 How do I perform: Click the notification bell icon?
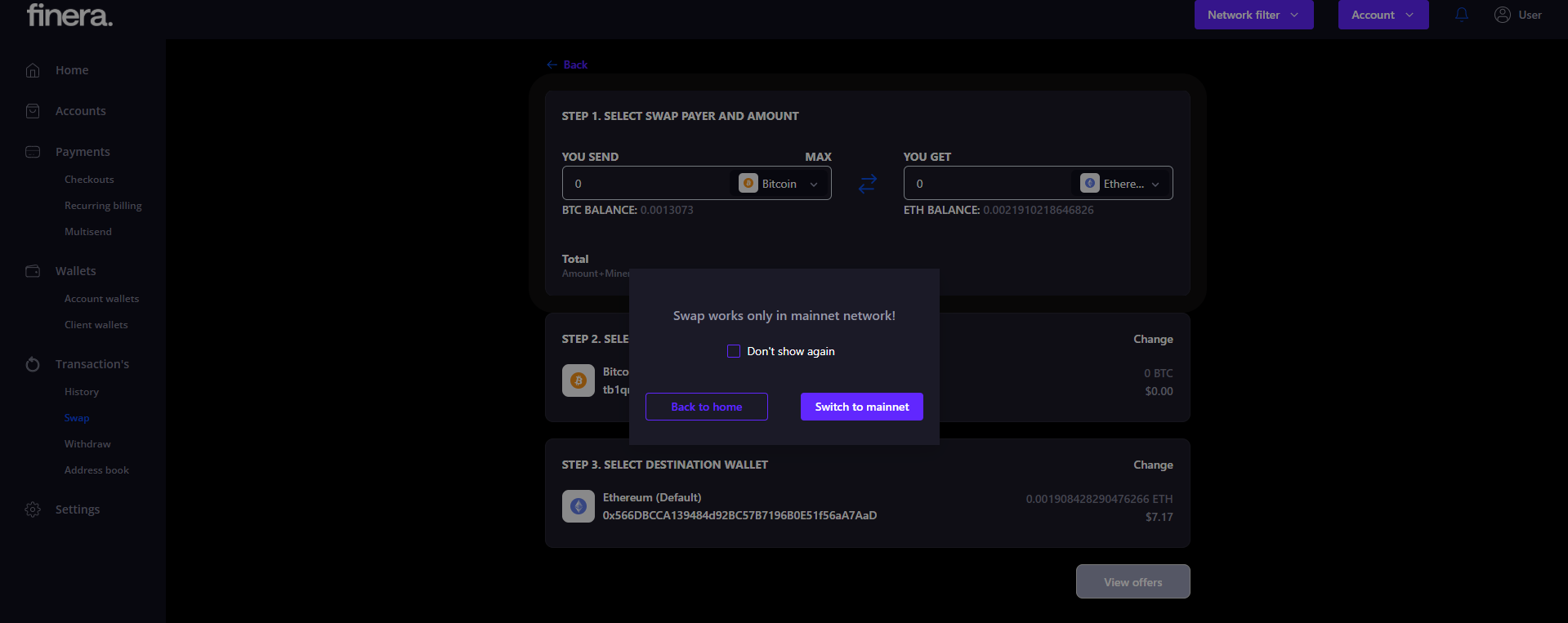[1461, 15]
